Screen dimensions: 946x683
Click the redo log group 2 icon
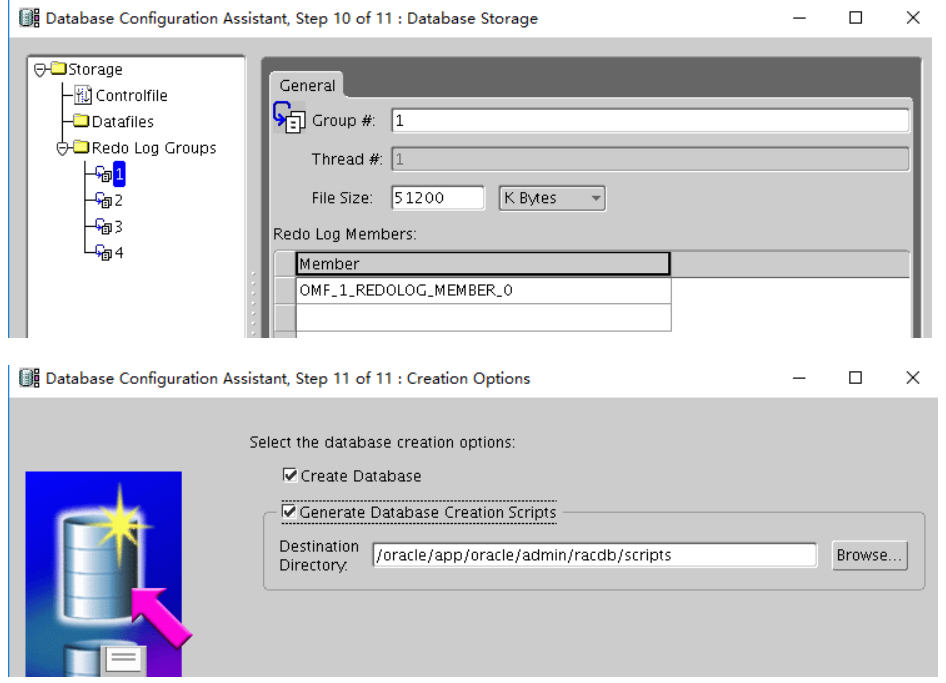click(104, 200)
